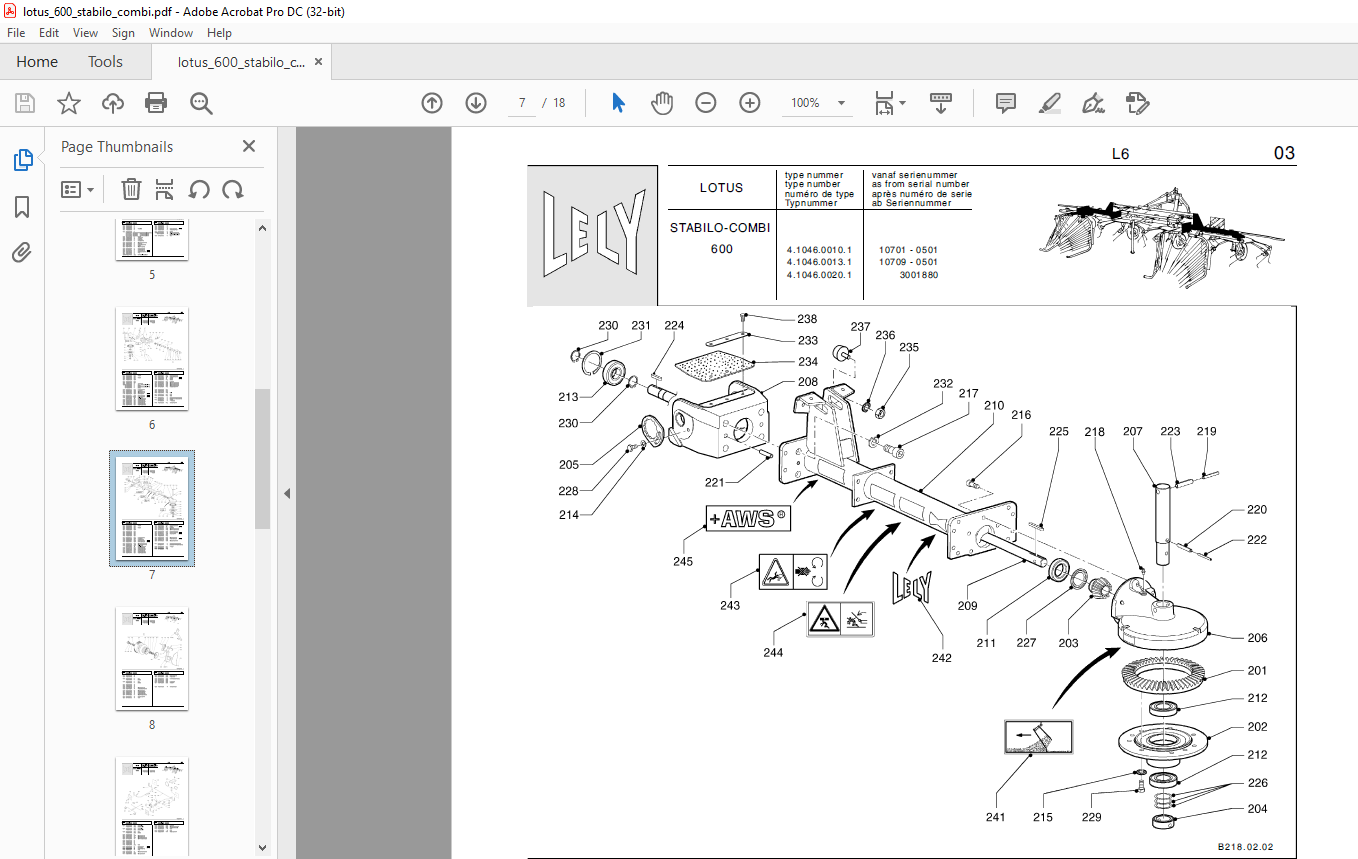The width and height of the screenshot is (1358, 859).
Task: Go to the previous page
Action: (432, 103)
